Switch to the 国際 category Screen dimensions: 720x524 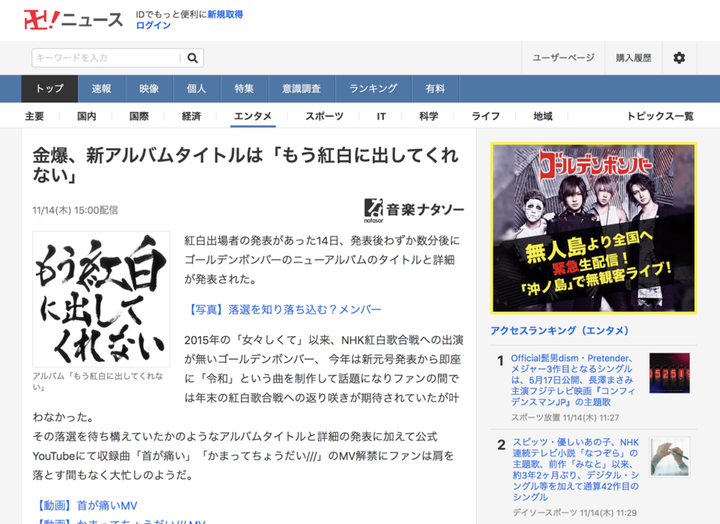coord(139,116)
